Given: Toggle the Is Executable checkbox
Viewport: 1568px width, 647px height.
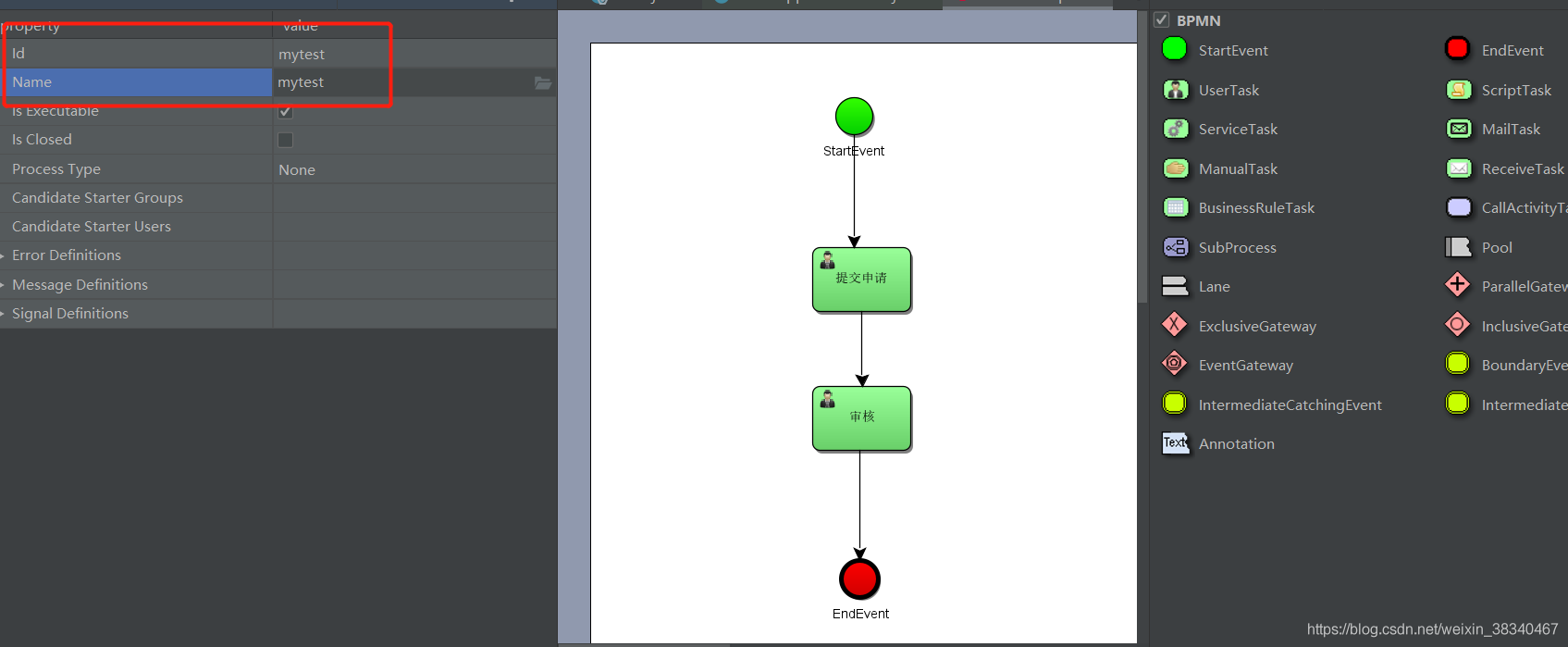Looking at the screenshot, I should click(x=285, y=111).
